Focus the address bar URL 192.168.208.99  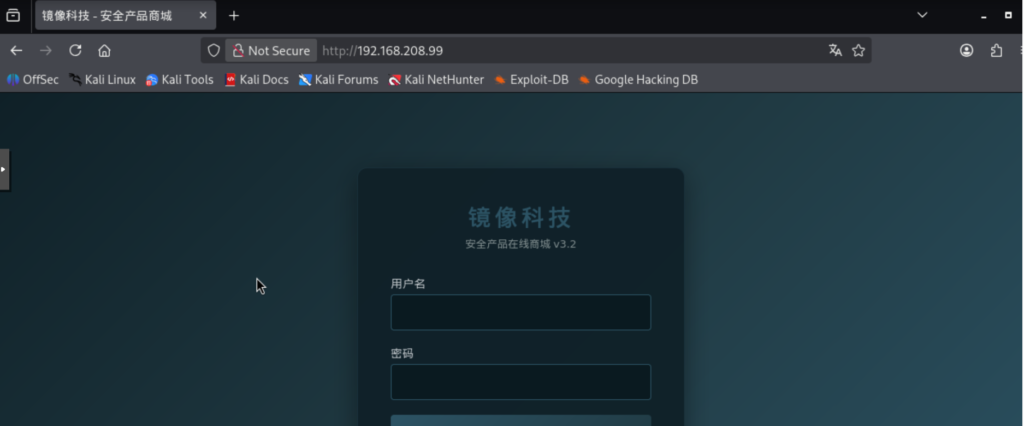pyautogui.click(x=400, y=50)
